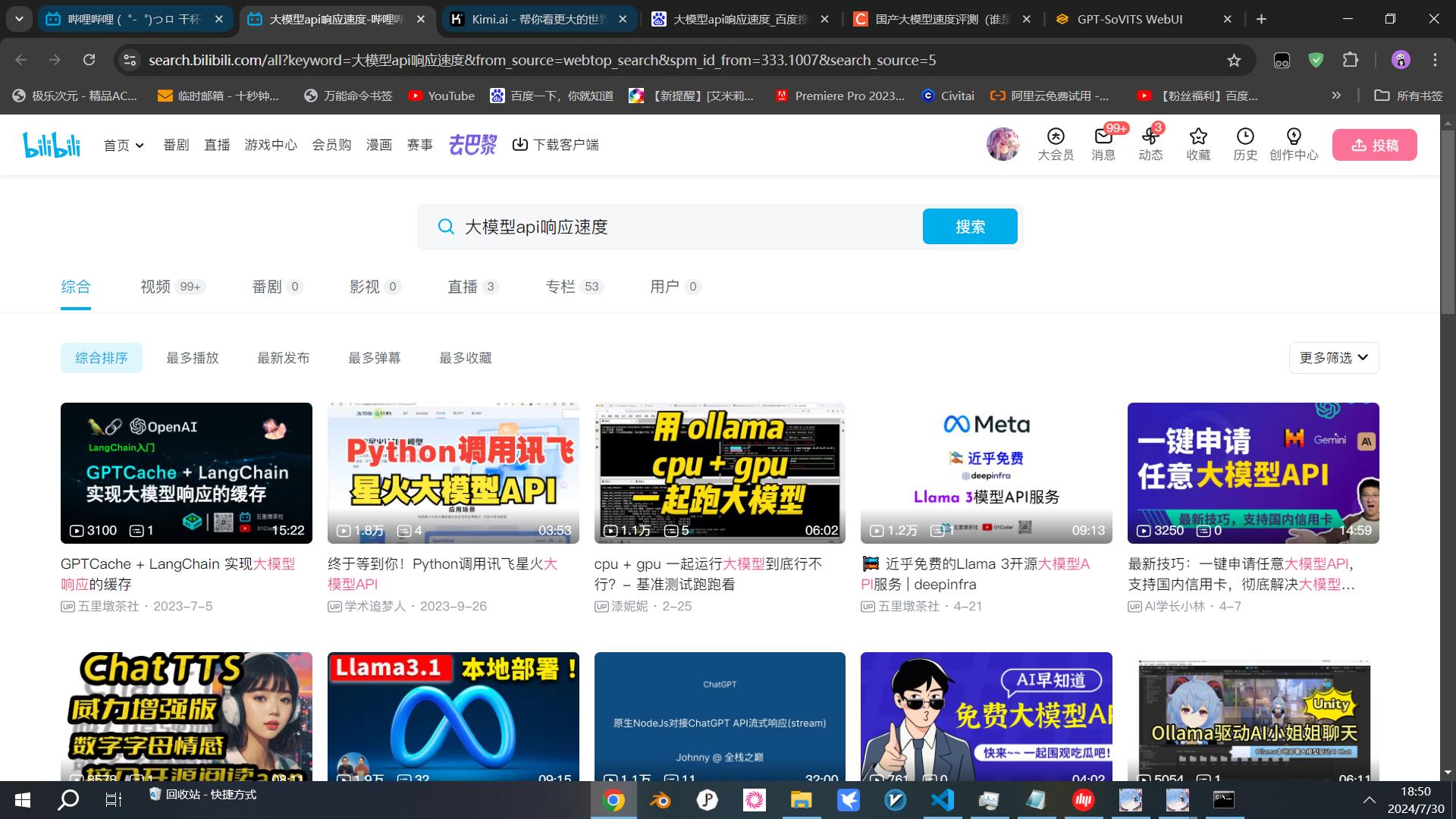Screen dimensions: 1456x819
Task: Bookmark this page with the star icon
Action: [1234, 60]
